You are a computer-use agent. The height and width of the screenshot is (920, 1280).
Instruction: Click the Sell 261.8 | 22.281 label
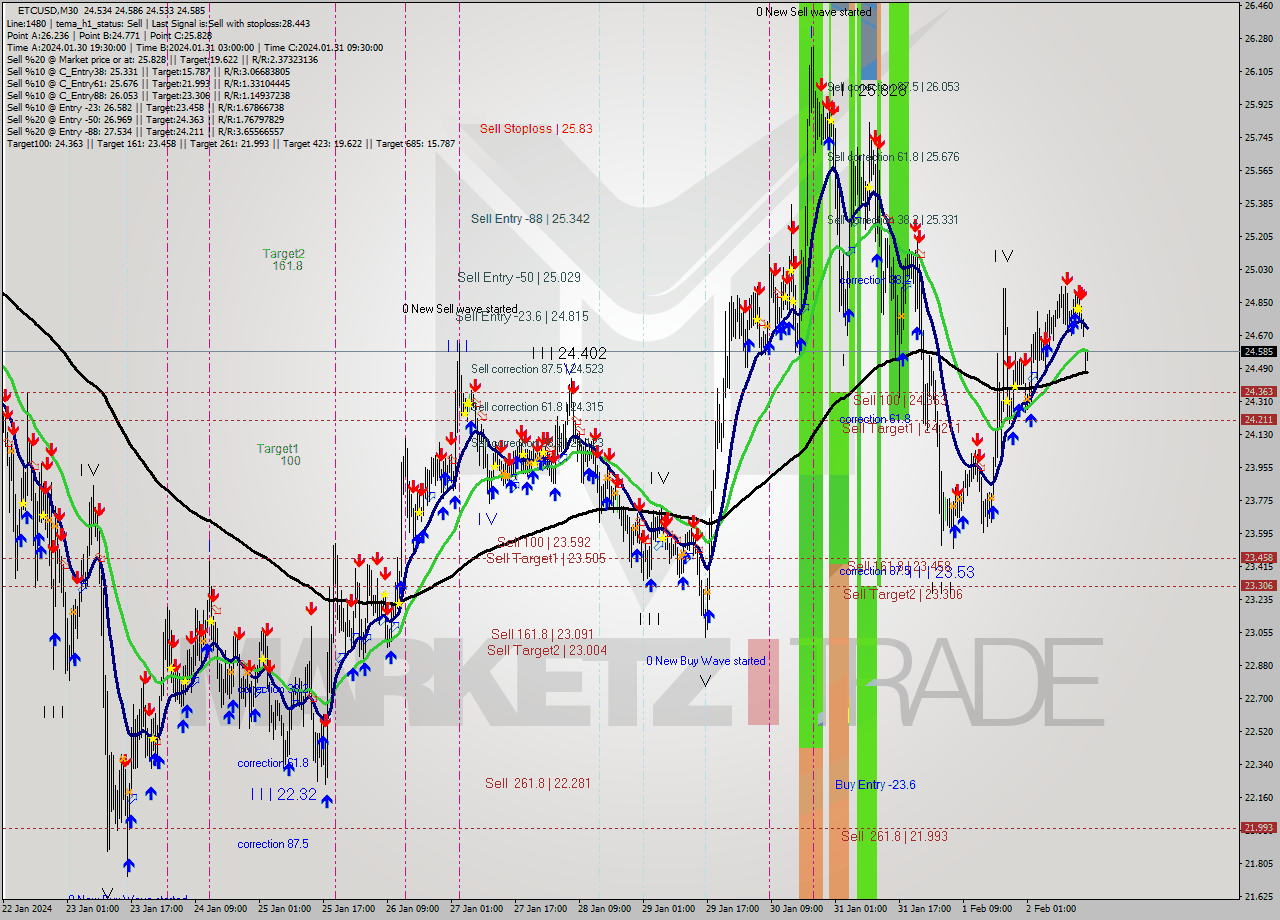click(x=538, y=784)
